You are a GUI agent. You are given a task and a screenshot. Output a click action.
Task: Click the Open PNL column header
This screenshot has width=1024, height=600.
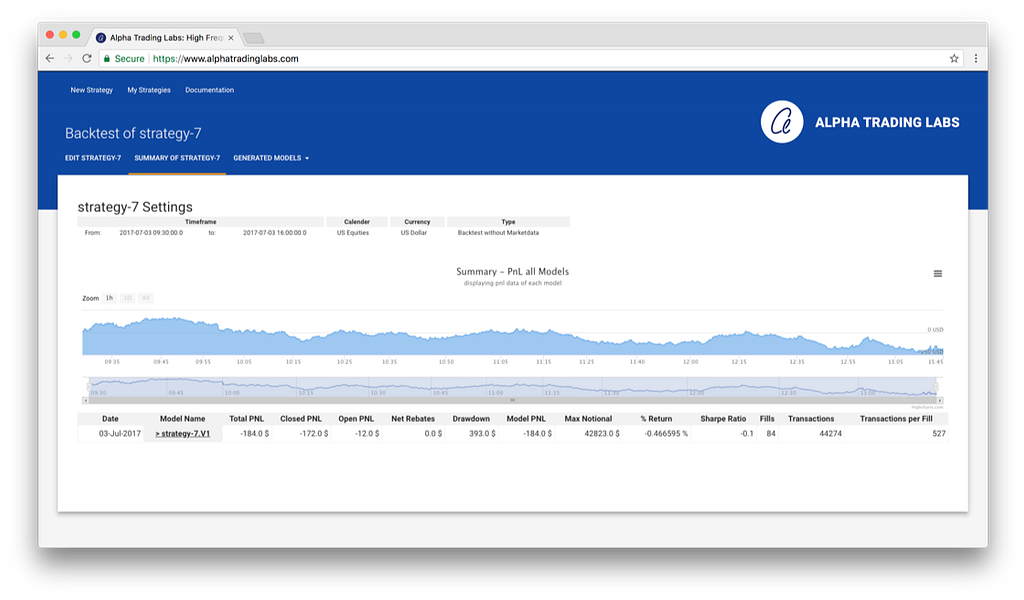click(x=356, y=418)
